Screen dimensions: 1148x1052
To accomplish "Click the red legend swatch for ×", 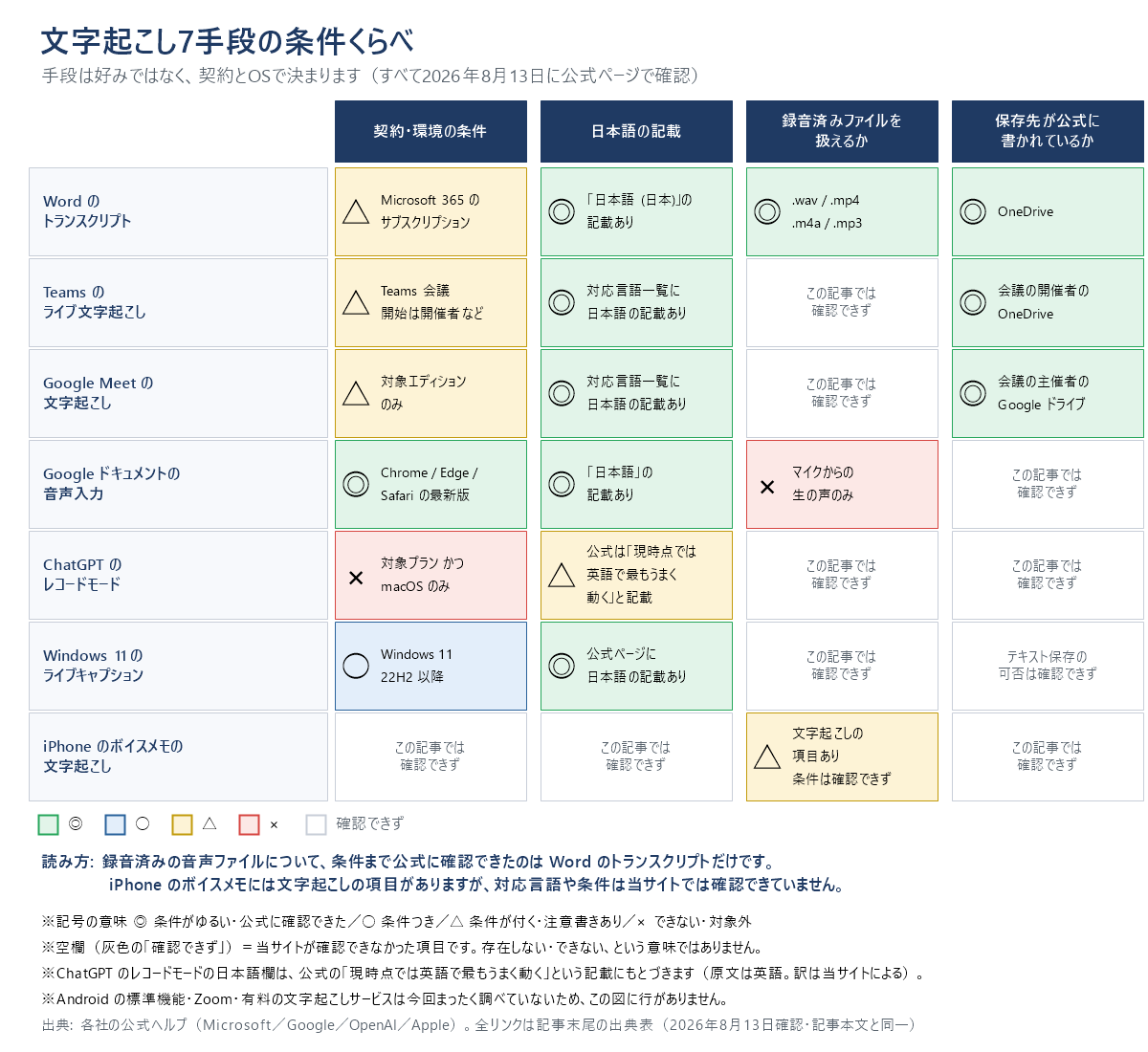I will [x=249, y=824].
